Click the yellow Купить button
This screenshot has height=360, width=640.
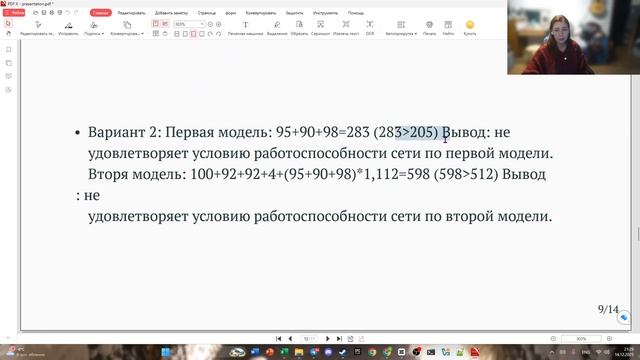470,28
